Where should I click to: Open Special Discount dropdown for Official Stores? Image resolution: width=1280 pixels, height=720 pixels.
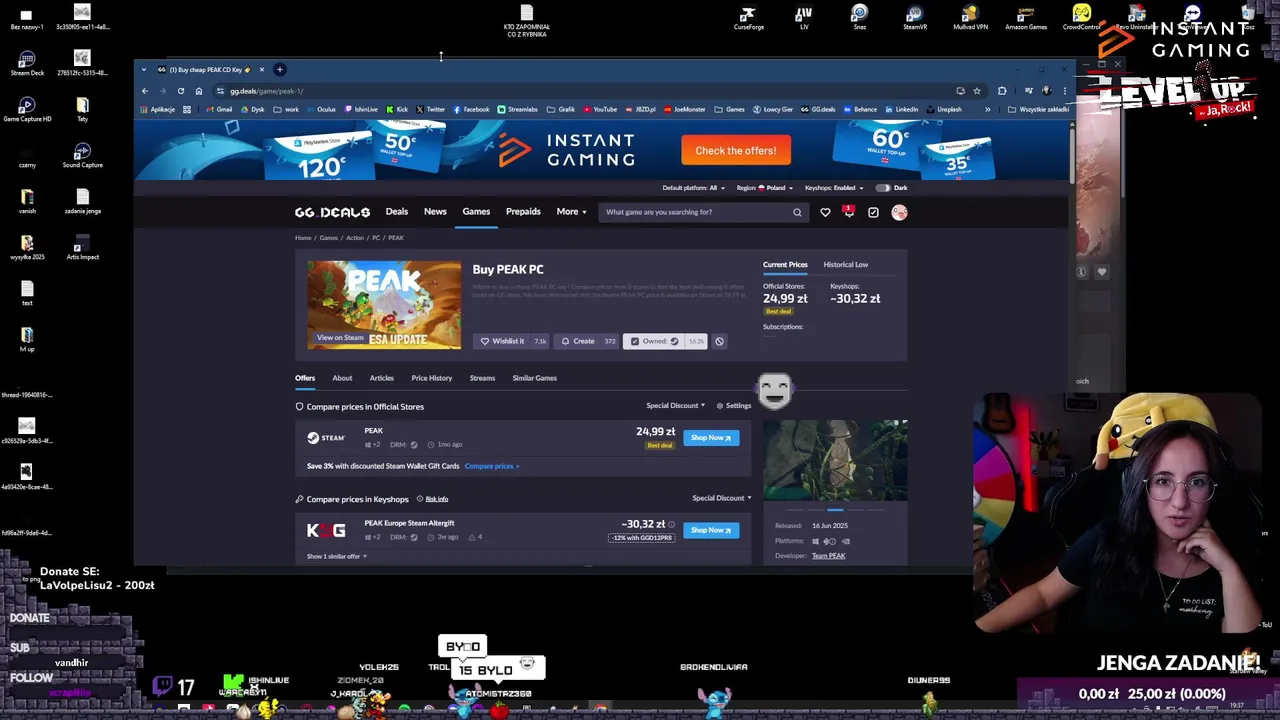[x=676, y=406]
